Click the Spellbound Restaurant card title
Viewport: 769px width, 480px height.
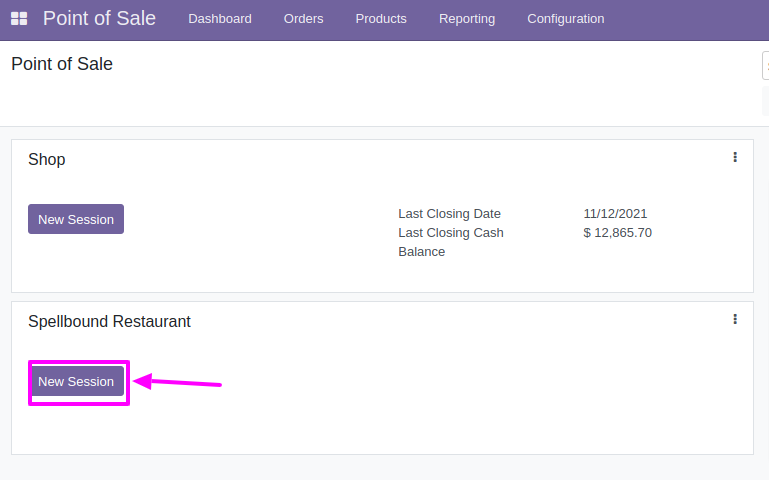point(109,321)
